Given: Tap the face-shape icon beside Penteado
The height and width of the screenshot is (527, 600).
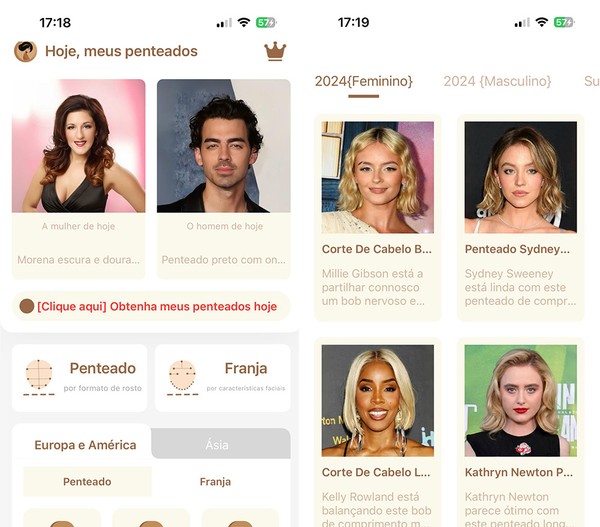Looking at the screenshot, I should pos(39,377).
